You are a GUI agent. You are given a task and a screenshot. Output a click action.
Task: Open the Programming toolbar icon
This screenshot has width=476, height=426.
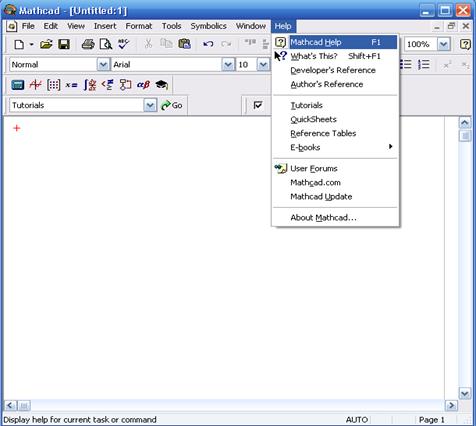click(x=125, y=85)
